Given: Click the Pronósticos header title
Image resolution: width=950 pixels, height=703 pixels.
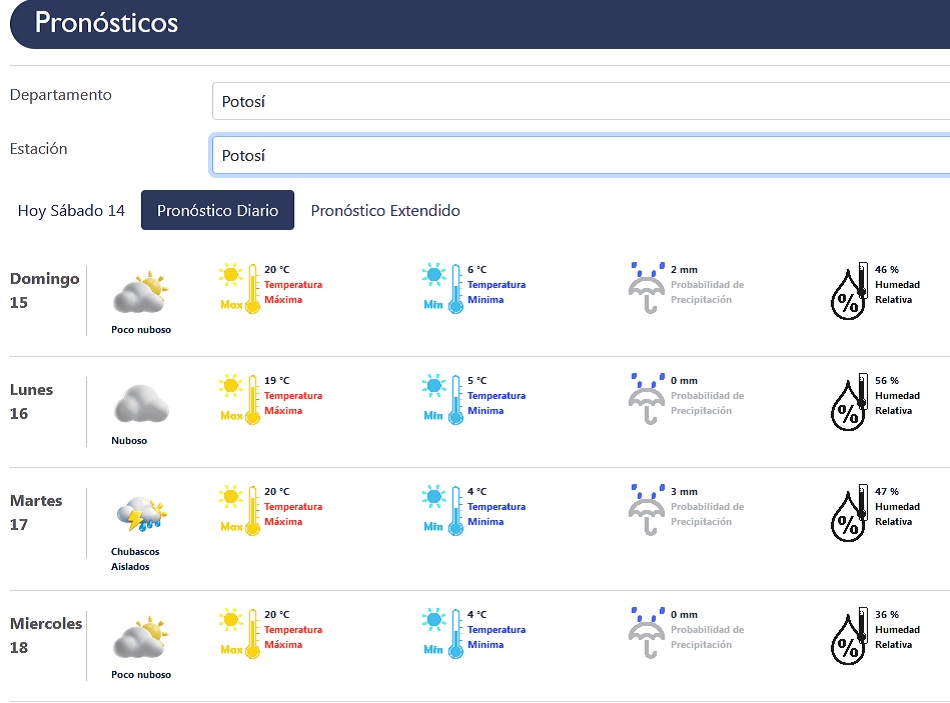Looking at the screenshot, I should pyautogui.click(x=106, y=23).
